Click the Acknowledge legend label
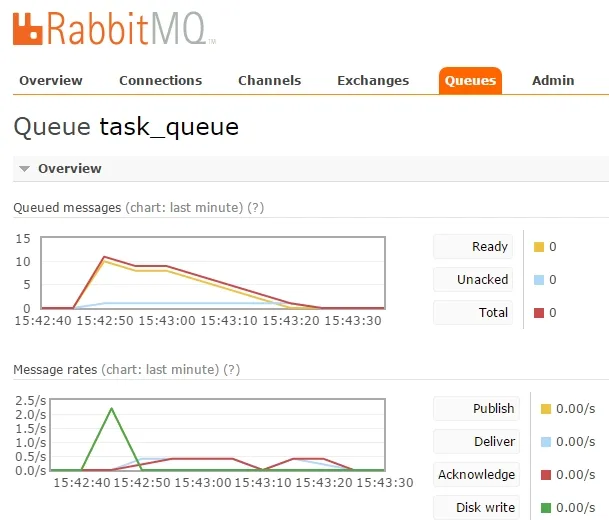Screen dimensions: 609x520 pos(477,475)
